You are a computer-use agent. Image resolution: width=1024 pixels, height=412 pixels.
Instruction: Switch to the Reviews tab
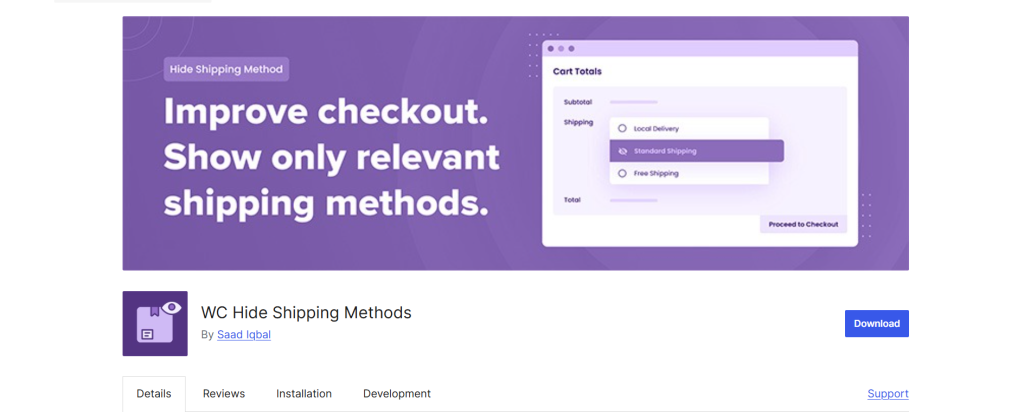click(224, 394)
